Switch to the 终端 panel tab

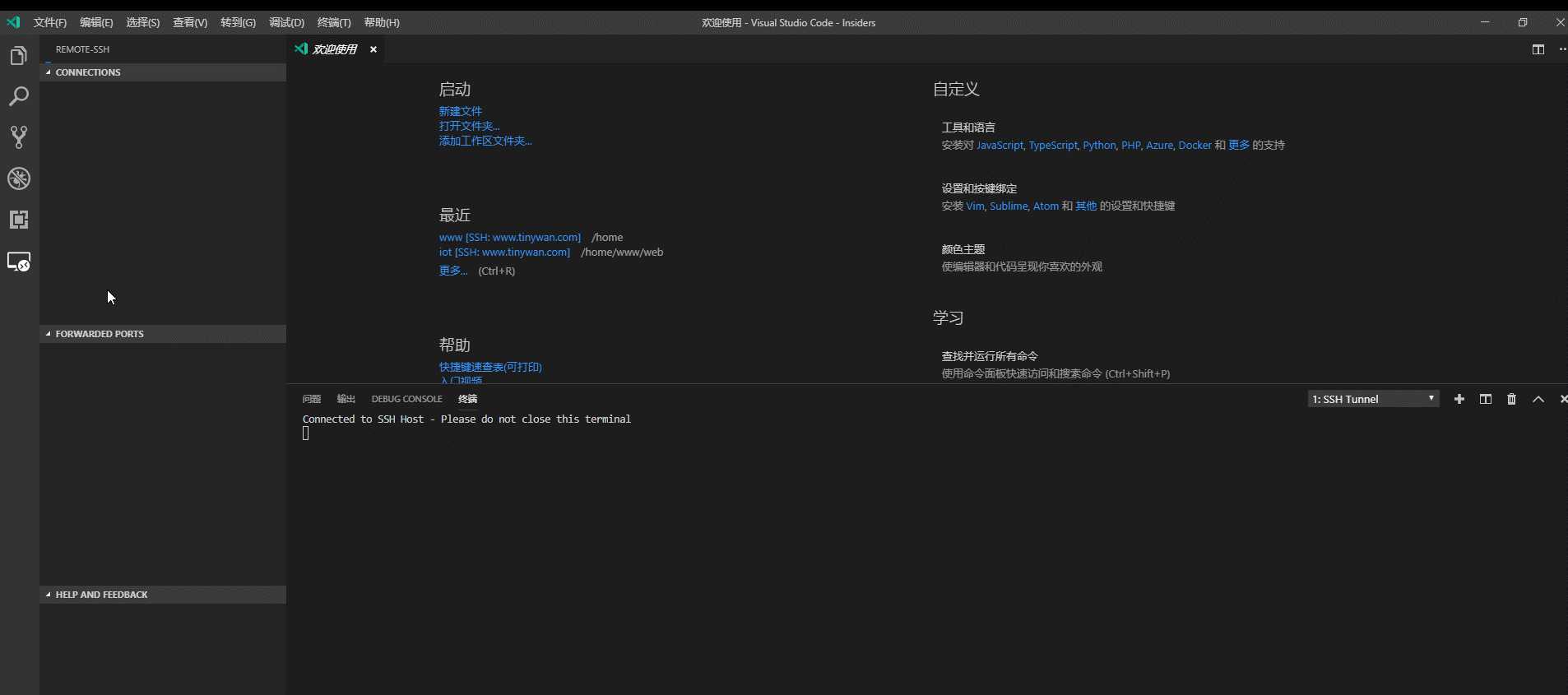(467, 399)
